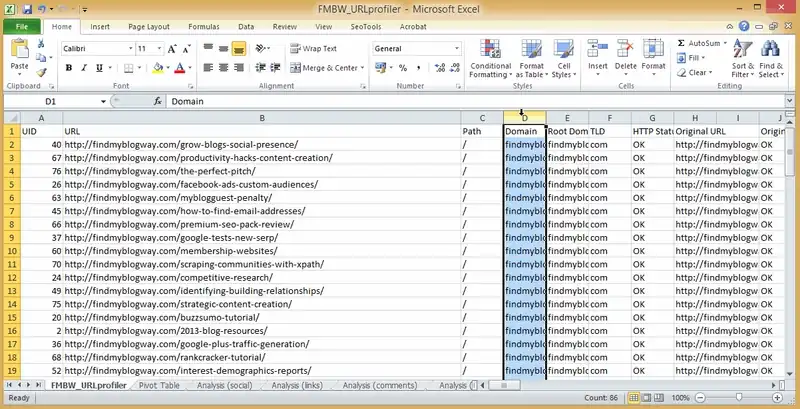
Task: Click Increase Font Size icon
Action: [172, 49]
